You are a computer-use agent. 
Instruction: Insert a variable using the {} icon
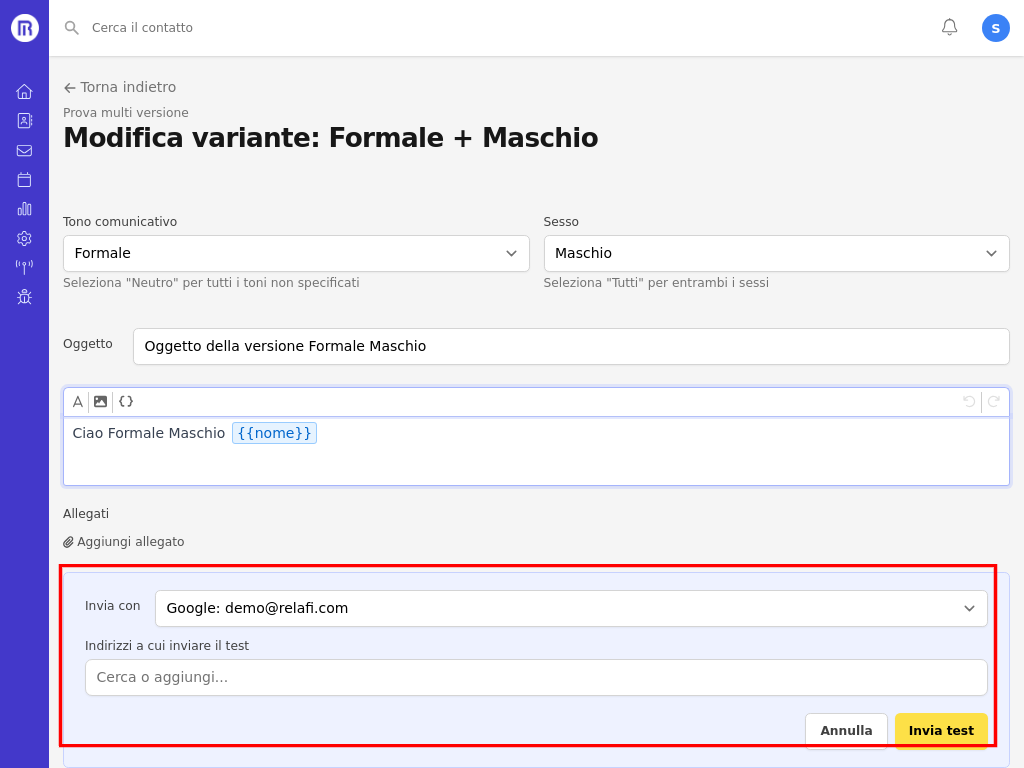pyautogui.click(x=125, y=401)
